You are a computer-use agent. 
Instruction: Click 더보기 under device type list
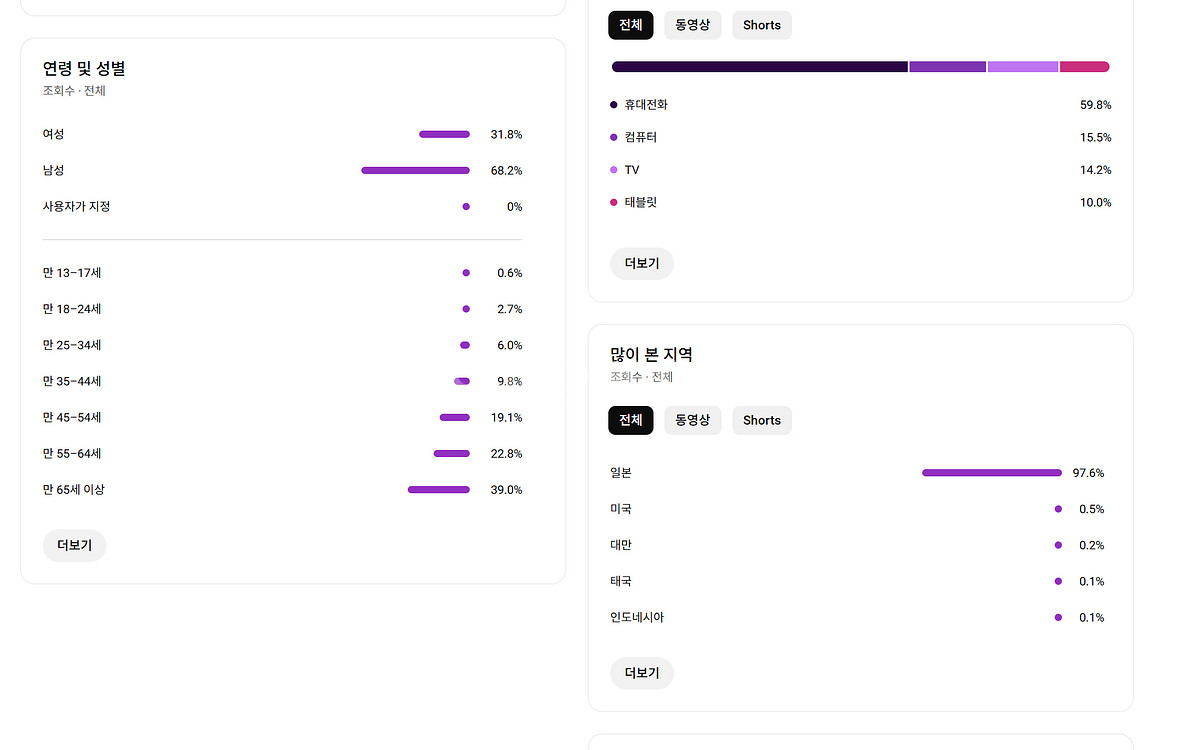point(641,263)
